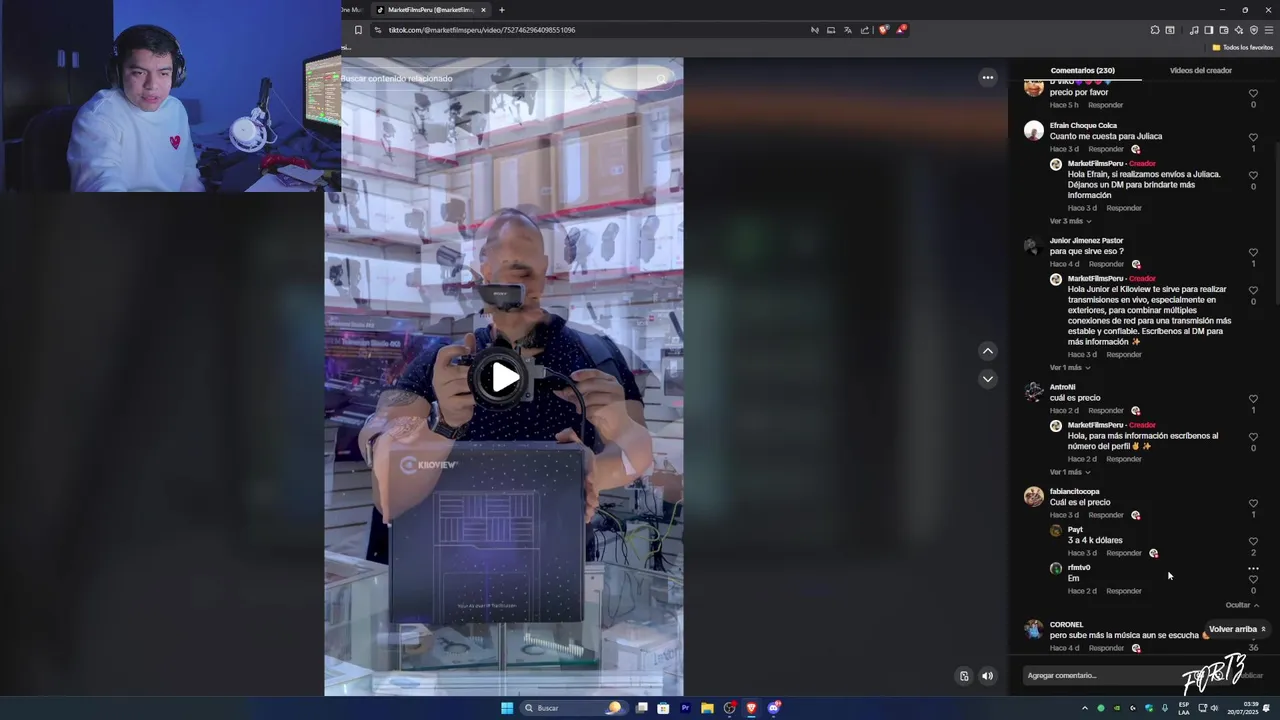Screen dimensions: 1280x720
Task: Open fabiancitocopa's profile avatar
Action: click(1034, 497)
